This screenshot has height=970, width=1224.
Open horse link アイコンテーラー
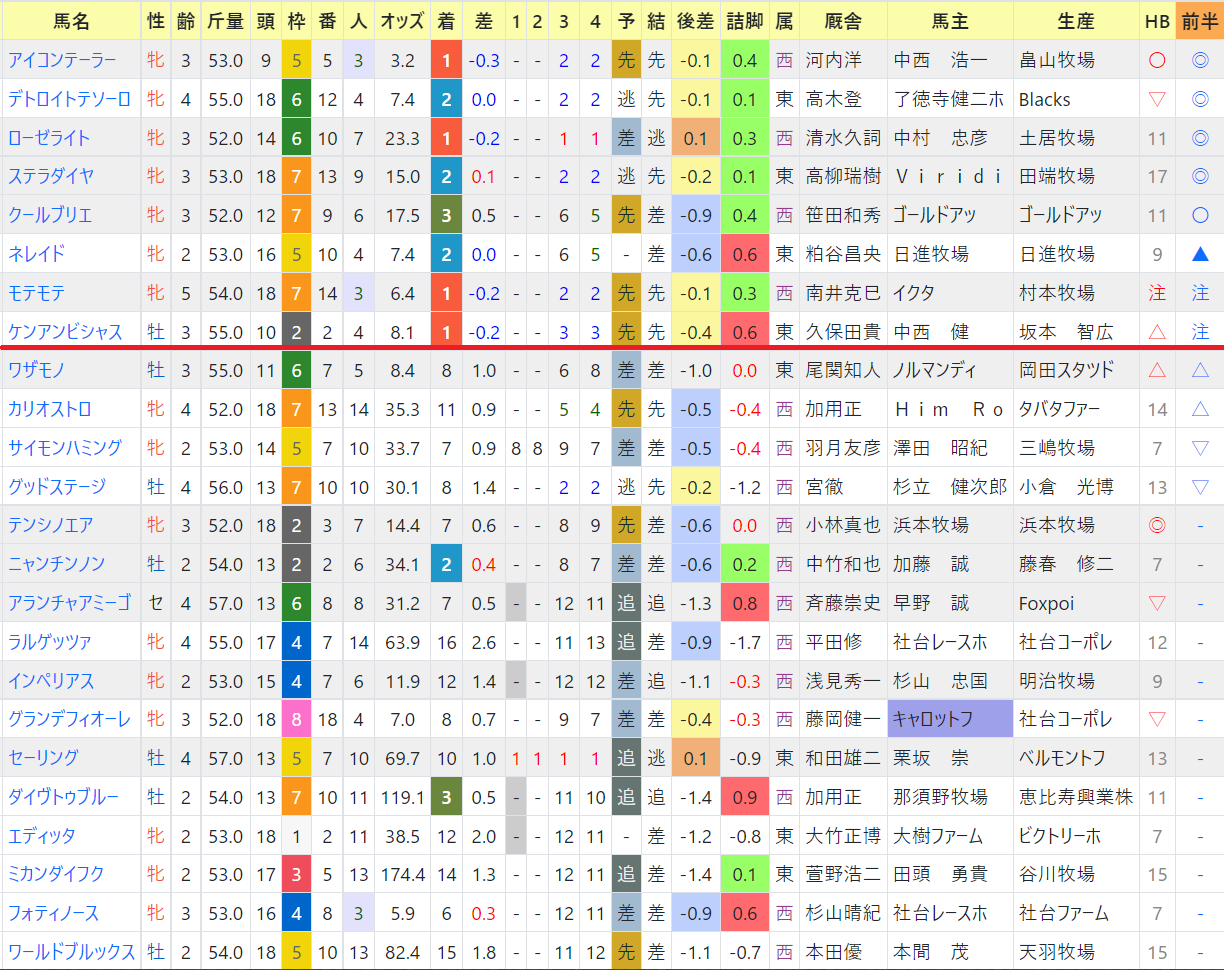coord(62,60)
